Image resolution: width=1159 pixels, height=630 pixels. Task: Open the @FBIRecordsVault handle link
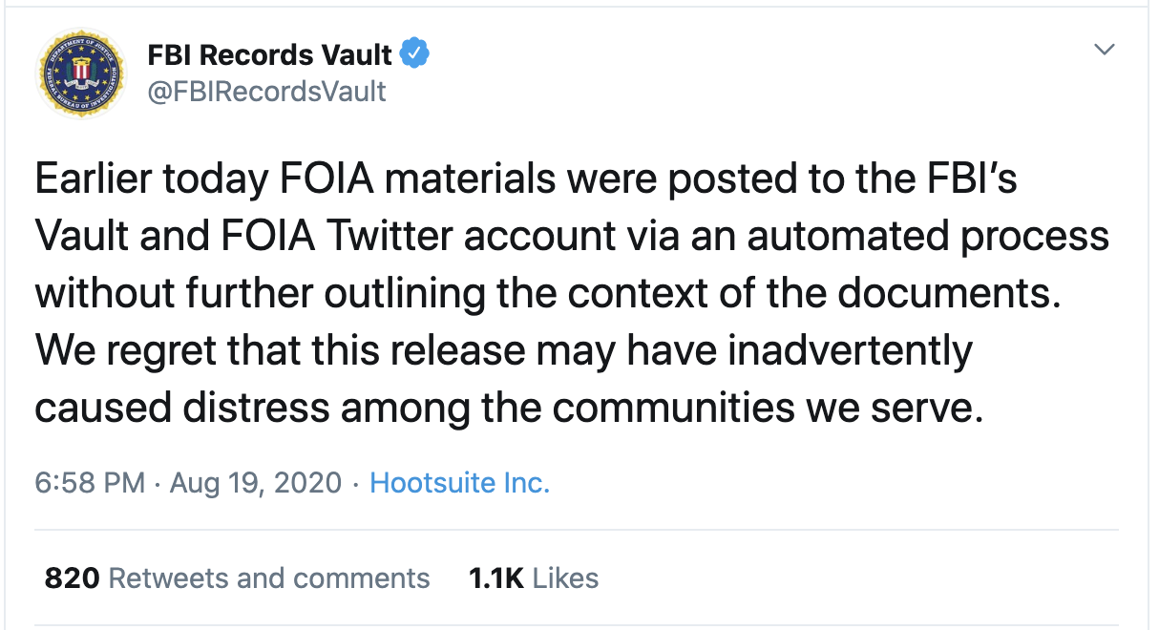(266, 91)
